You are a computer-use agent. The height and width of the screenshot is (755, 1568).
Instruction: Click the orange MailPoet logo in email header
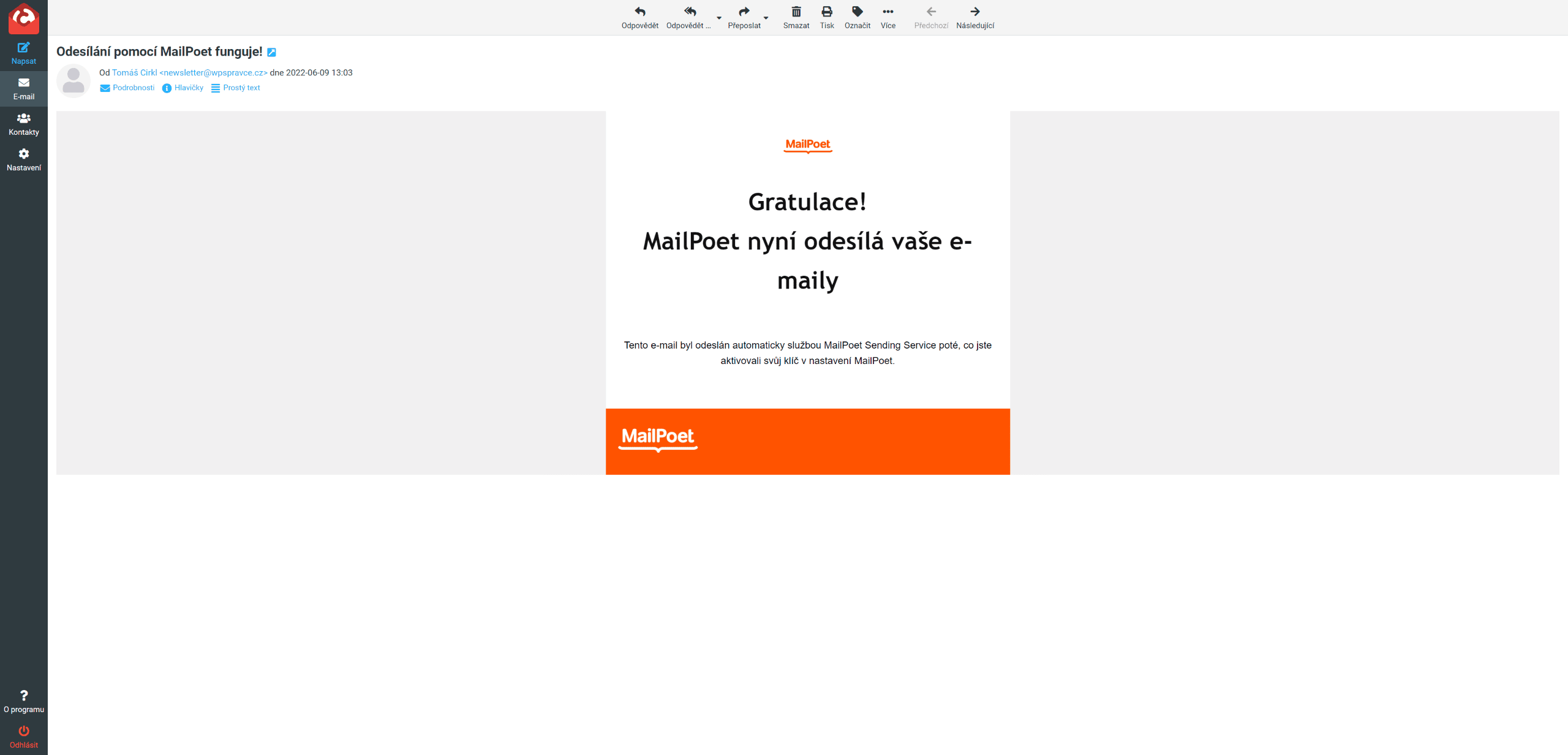click(808, 145)
